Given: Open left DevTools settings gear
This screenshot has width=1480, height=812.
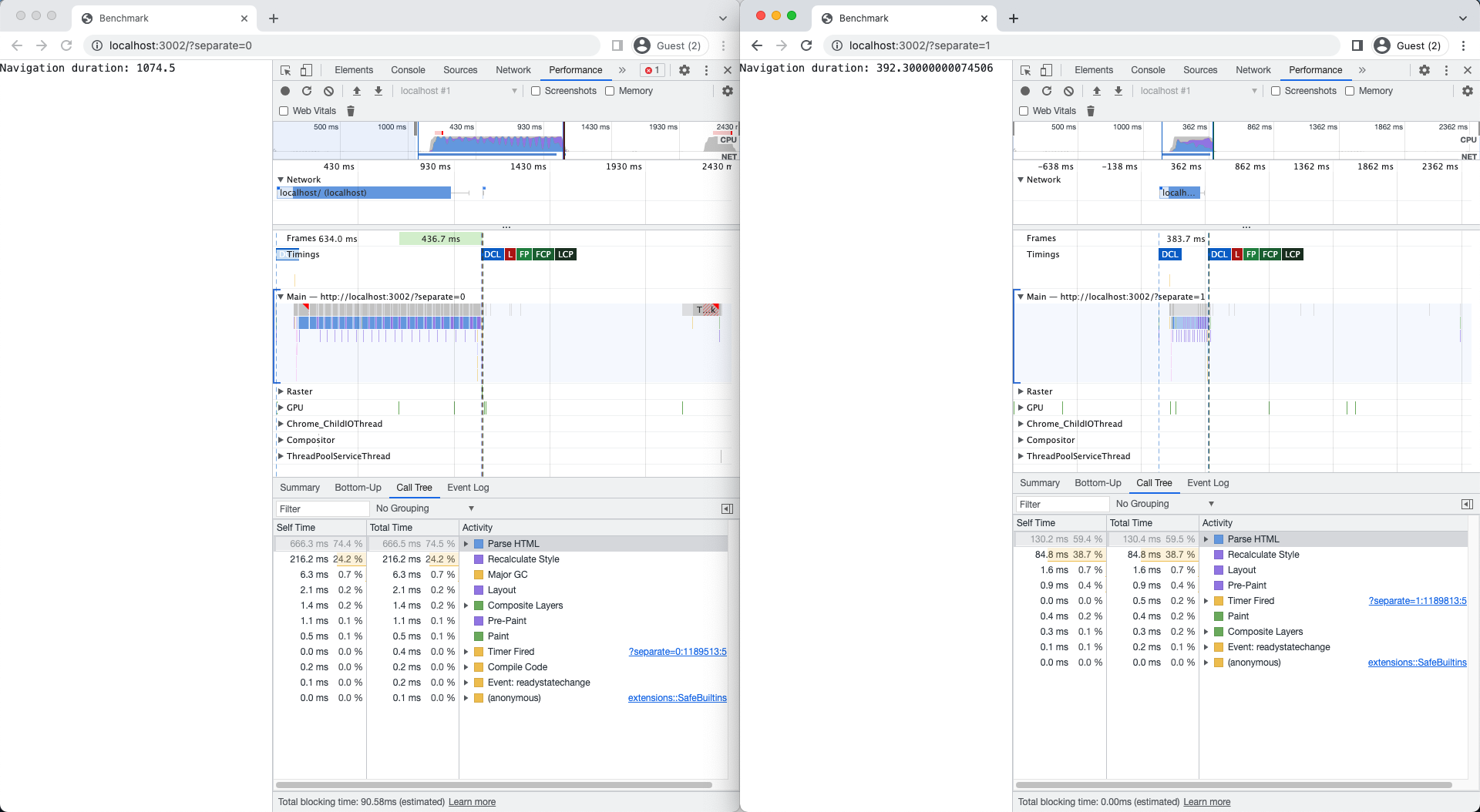Looking at the screenshot, I should pyautogui.click(x=684, y=70).
